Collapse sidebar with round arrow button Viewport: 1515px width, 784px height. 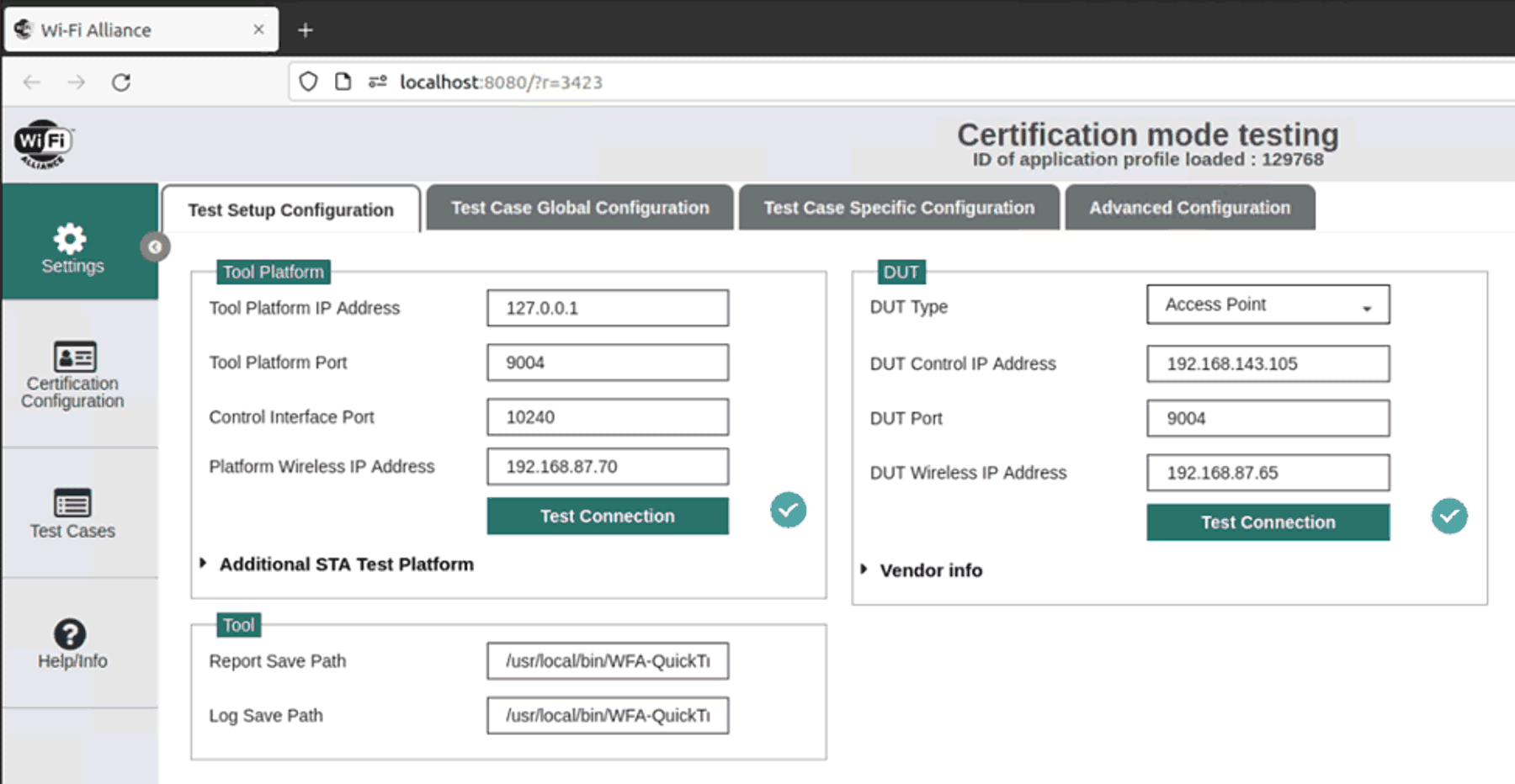pos(155,247)
